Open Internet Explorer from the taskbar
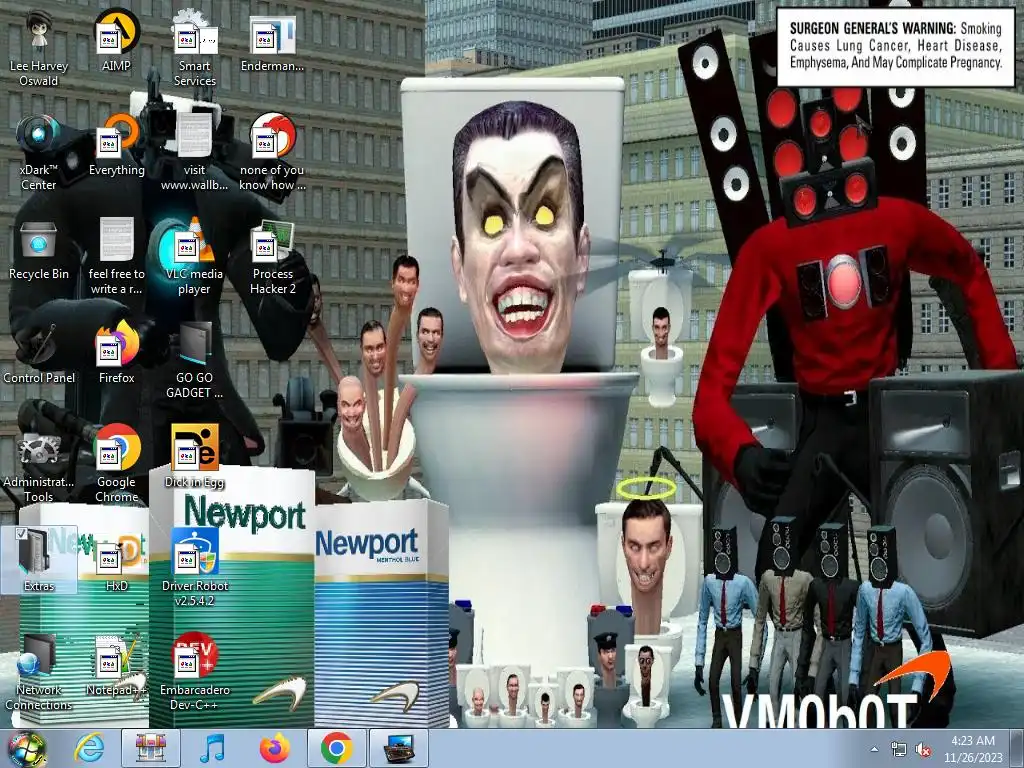The image size is (1024, 768). pyautogui.click(x=89, y=748)
